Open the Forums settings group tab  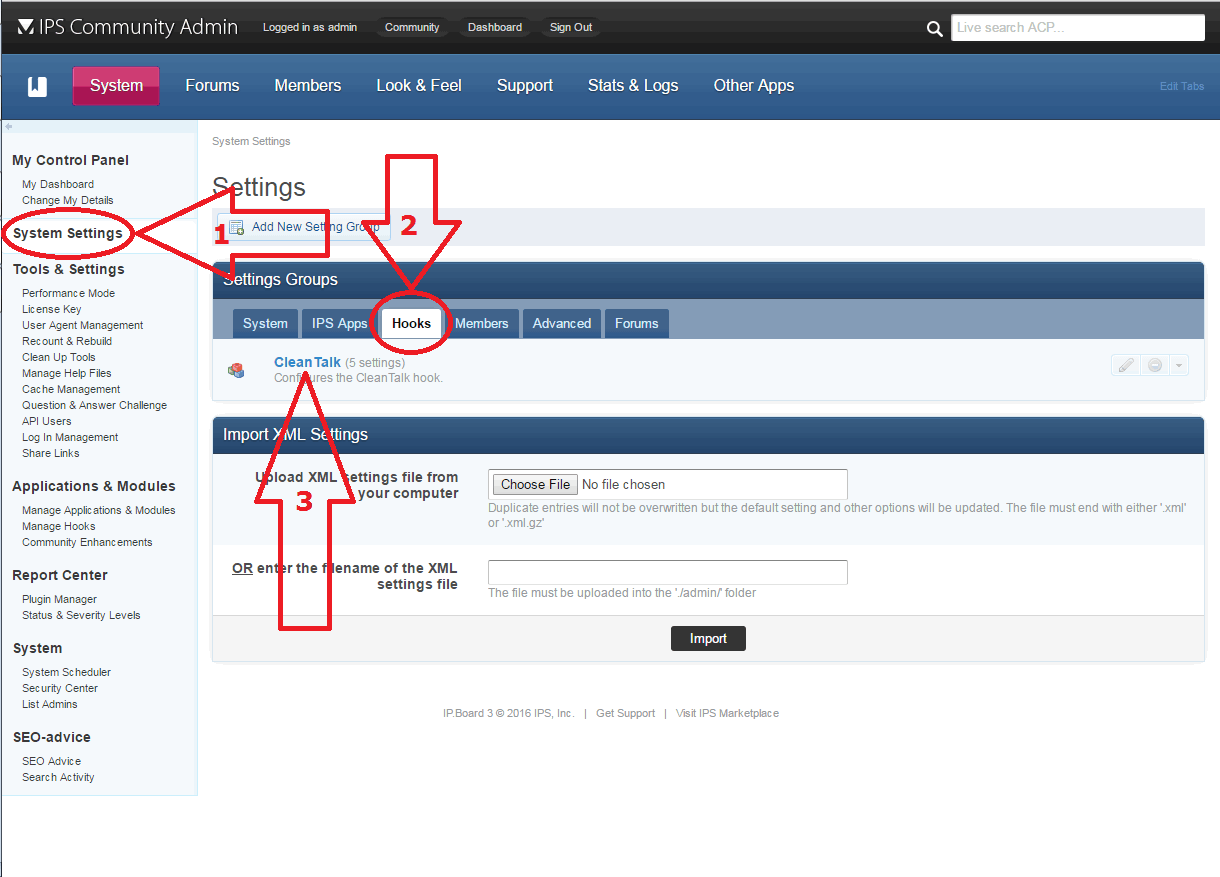(636, 323)
